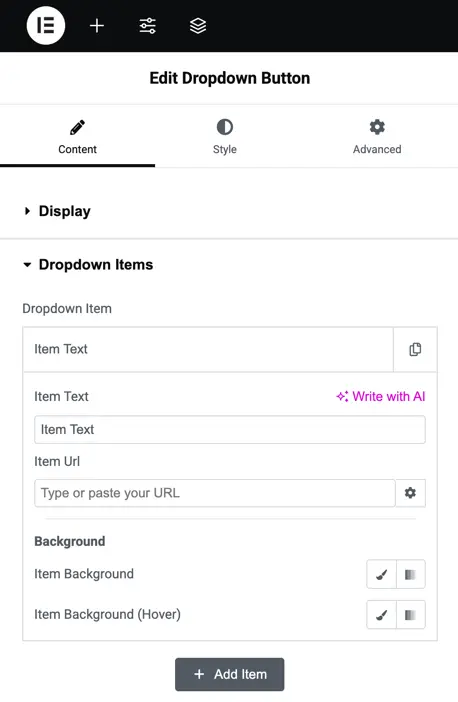Screen dimensions: 458x702
Task: Click the plus Add Element icon
Action: 97,26
